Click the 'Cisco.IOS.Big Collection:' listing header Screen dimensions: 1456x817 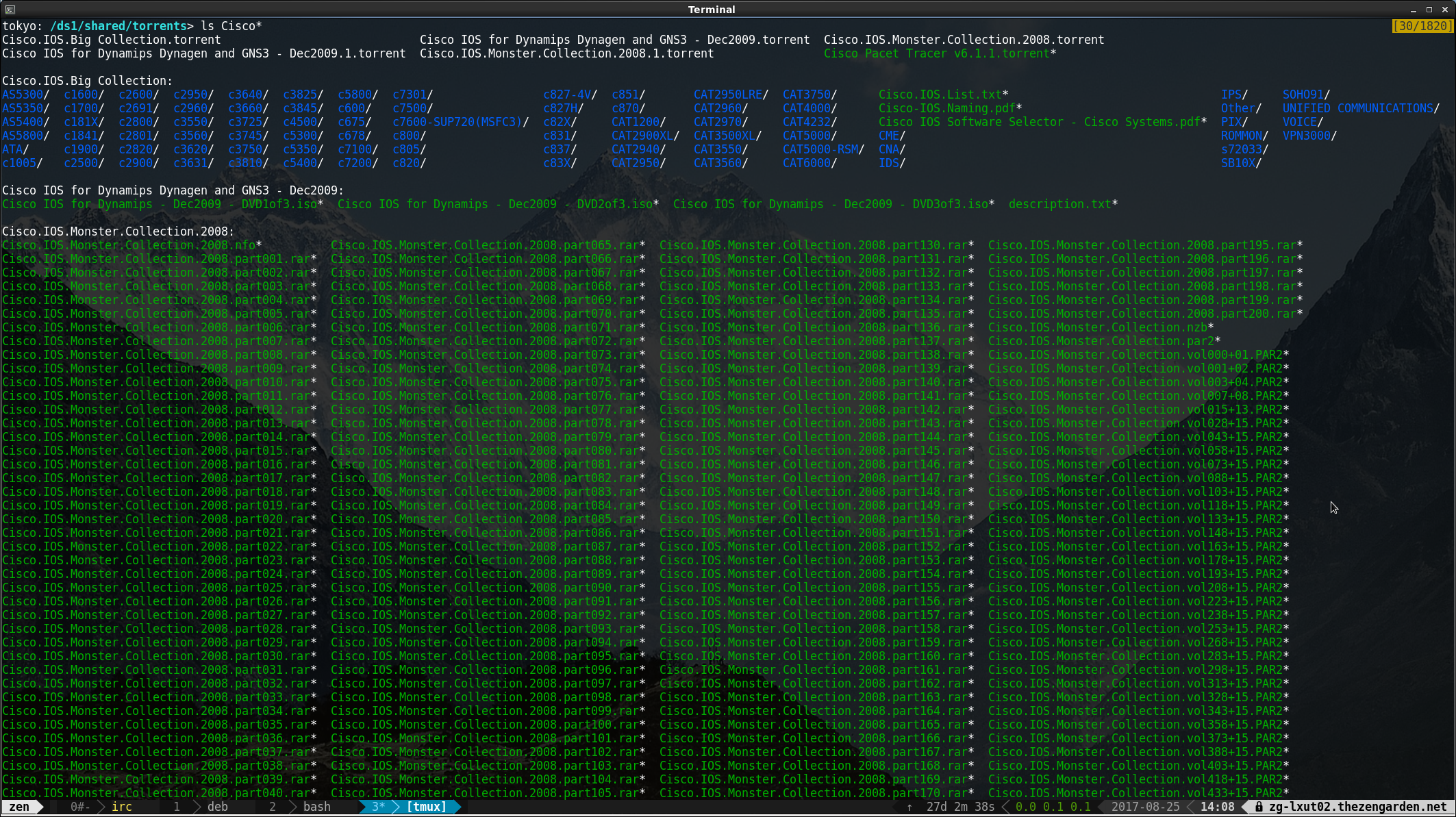88,81
